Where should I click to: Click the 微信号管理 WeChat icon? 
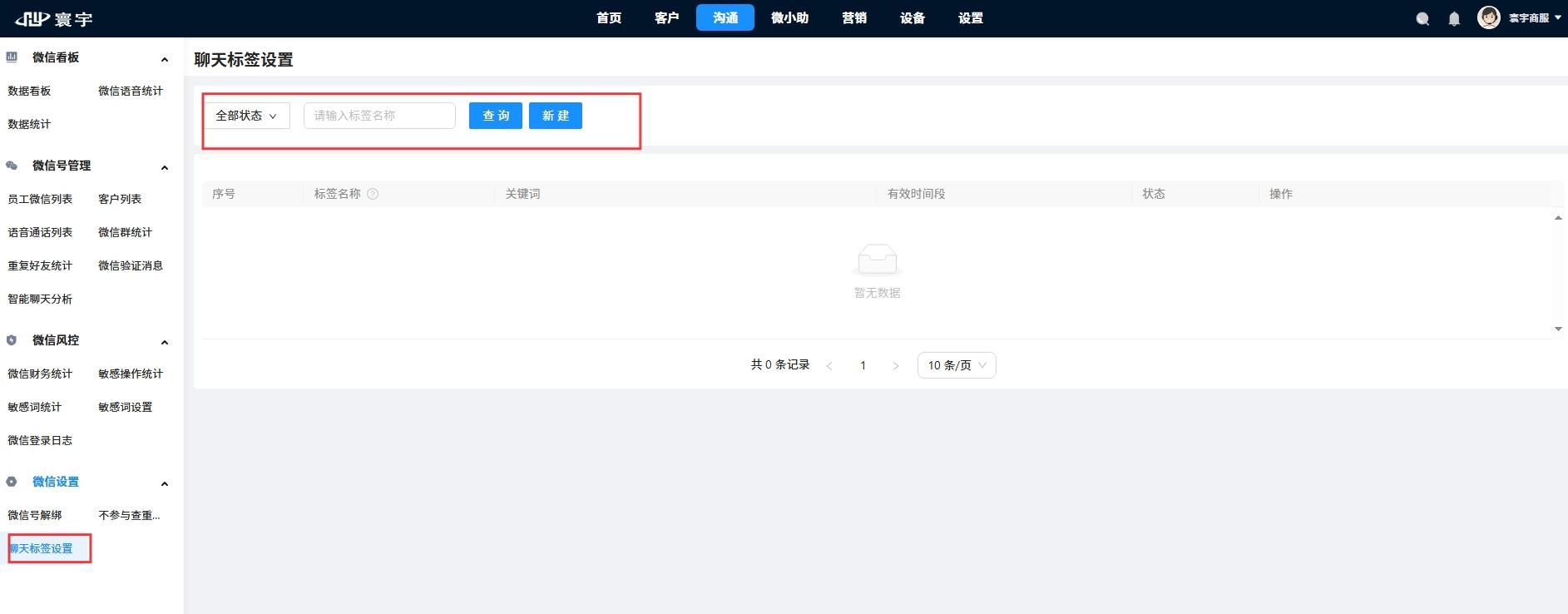click(12, 166)
